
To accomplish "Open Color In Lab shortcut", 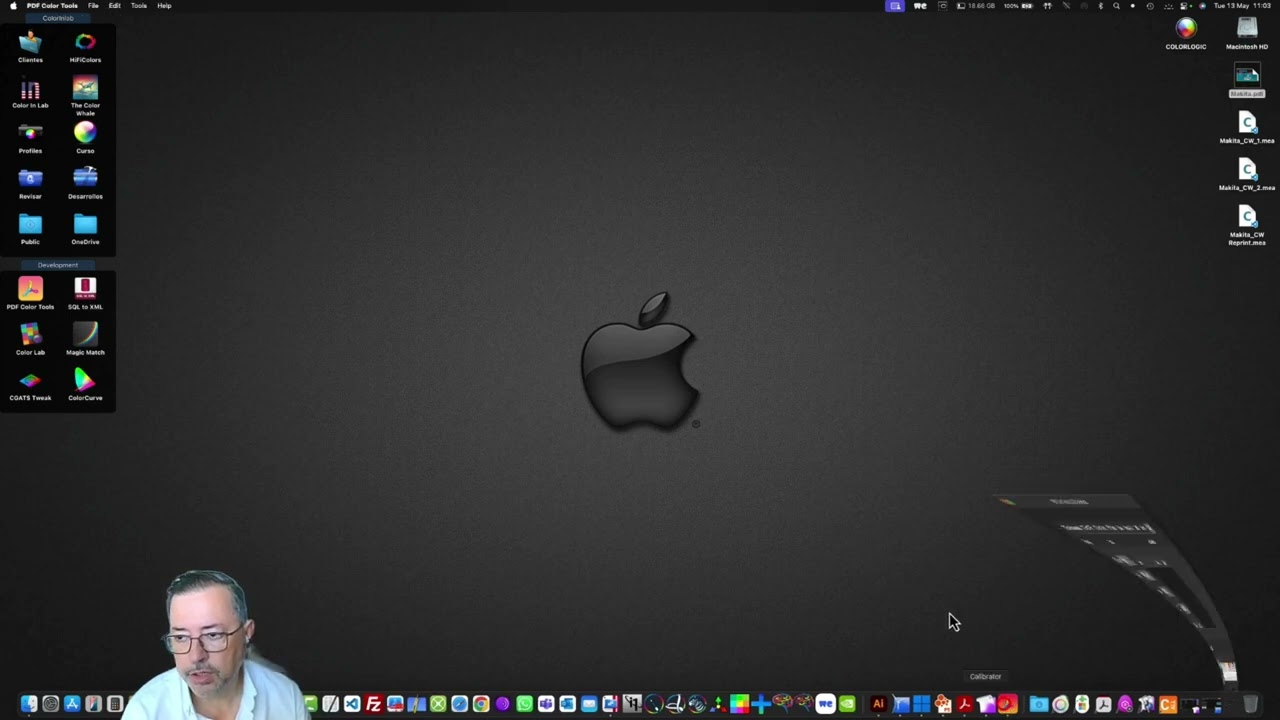I will 30,94.
